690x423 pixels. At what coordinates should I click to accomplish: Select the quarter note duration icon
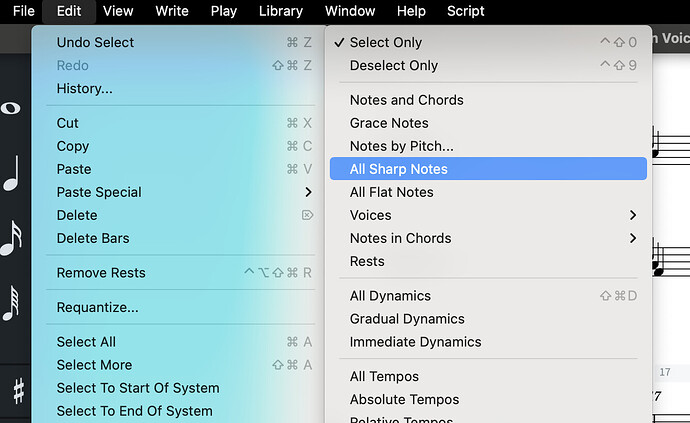click(x=11, y=174)
